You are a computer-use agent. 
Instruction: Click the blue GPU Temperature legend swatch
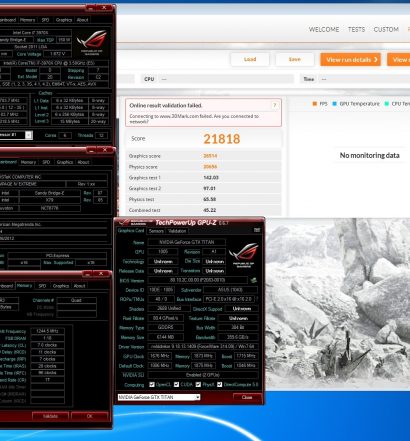coord(335,104)
